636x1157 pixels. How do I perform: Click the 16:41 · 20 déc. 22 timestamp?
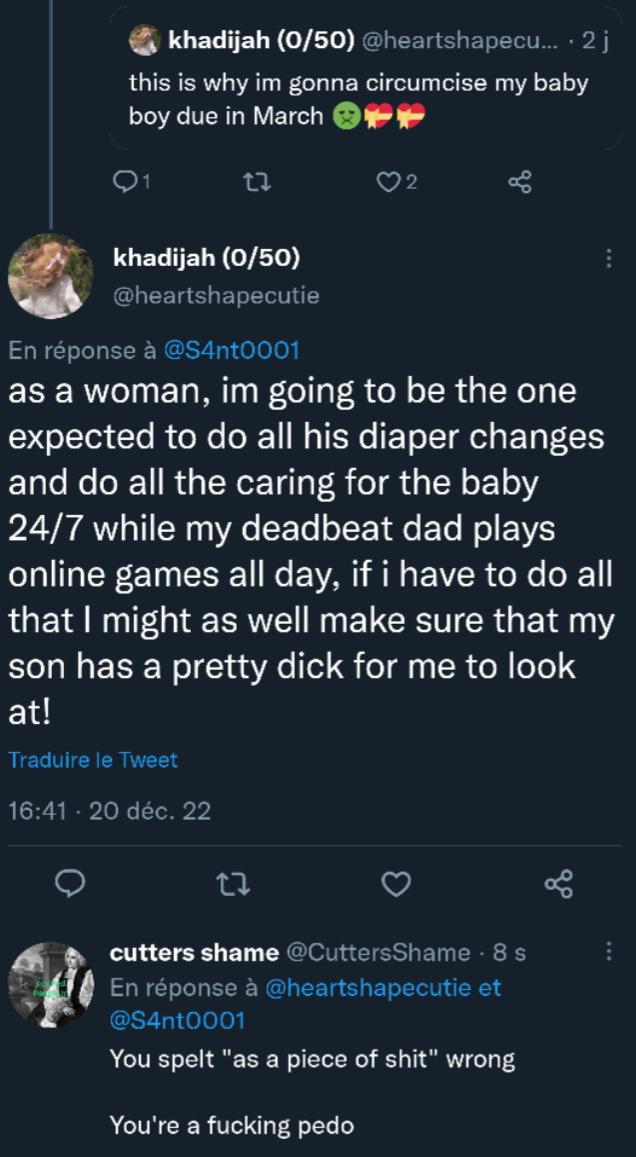pyautogui.click(x=109, y=812)
